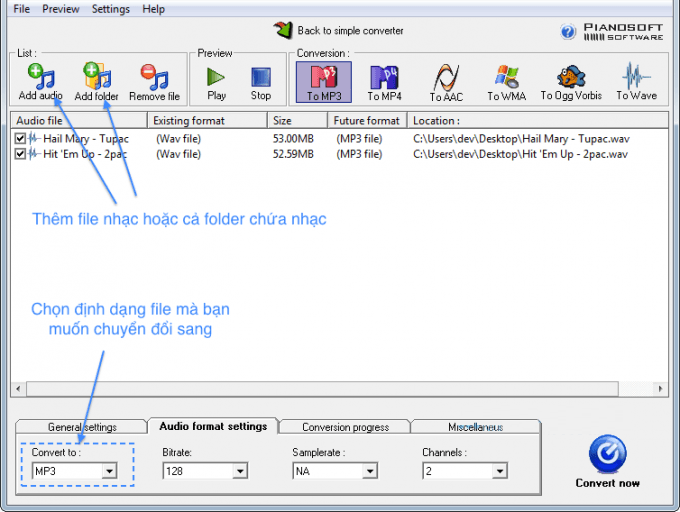
Task: Open the Settings menu
Action: pyautogui.click(x=111, y=9)
